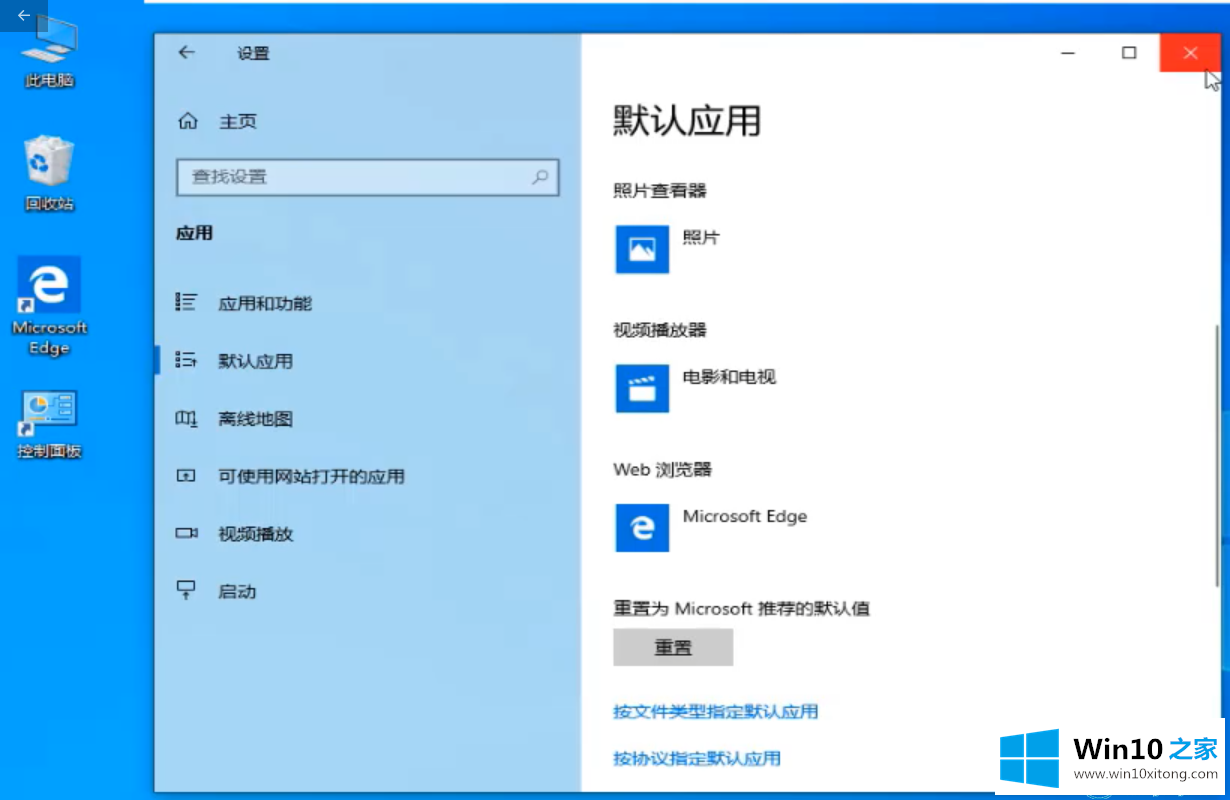Click the Web 浏览器 label

(x=662, y=469)
